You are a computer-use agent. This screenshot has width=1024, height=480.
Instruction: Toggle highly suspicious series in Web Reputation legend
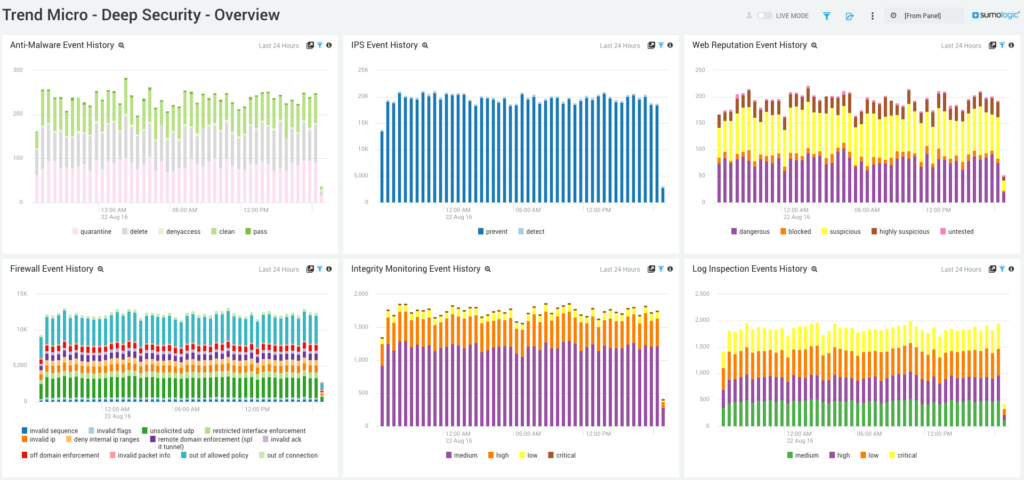click(900, 231)
